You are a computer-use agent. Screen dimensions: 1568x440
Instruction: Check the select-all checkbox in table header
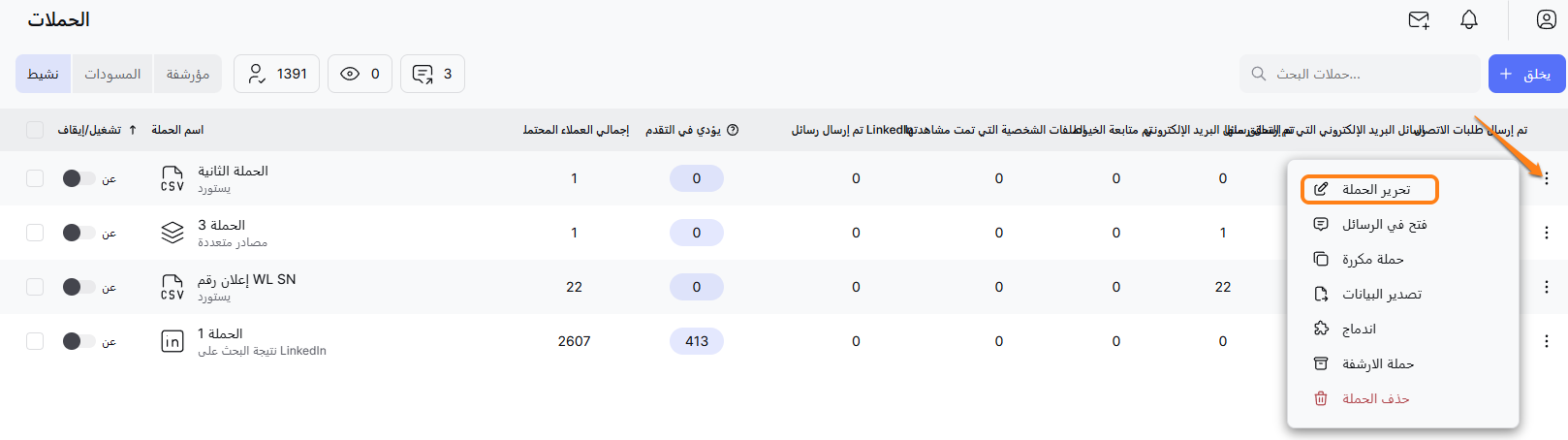pos(35,130)
